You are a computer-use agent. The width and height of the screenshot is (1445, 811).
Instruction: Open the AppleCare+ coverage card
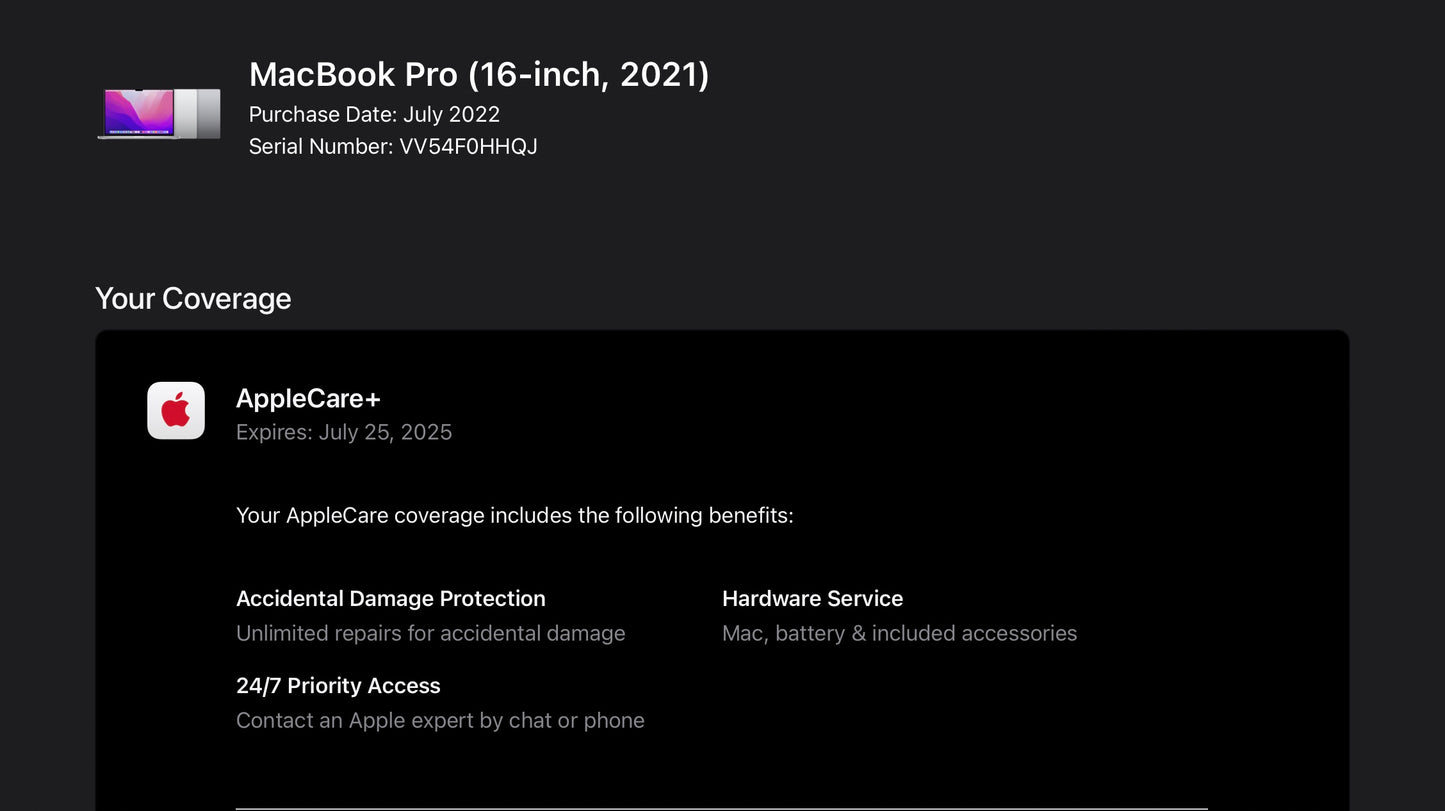[722, 560]
